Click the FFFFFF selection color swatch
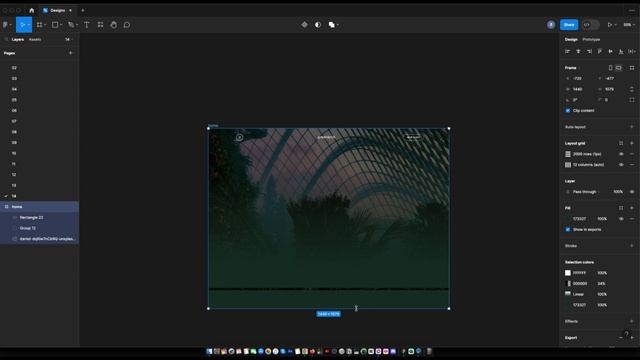This screenshot has width=640, height=360. tap(568, 273)
